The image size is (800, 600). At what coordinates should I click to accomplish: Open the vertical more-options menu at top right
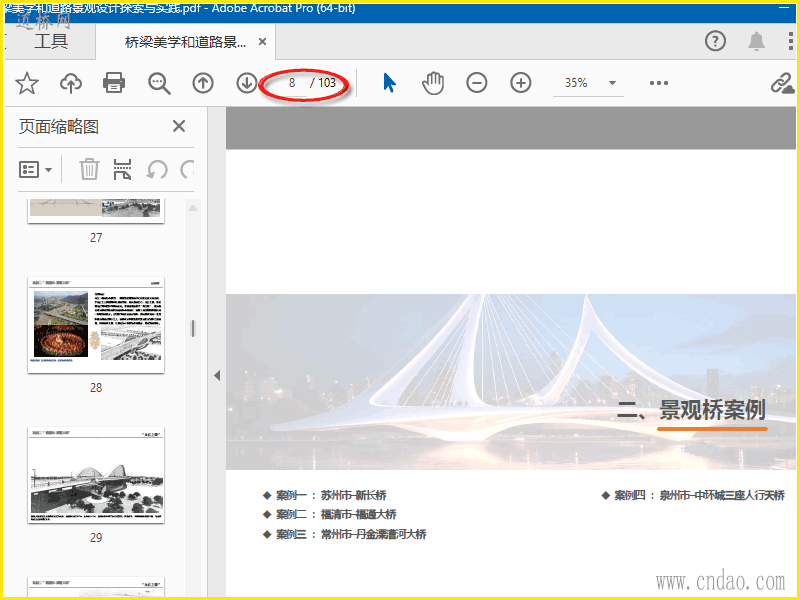tap(790, 41)
